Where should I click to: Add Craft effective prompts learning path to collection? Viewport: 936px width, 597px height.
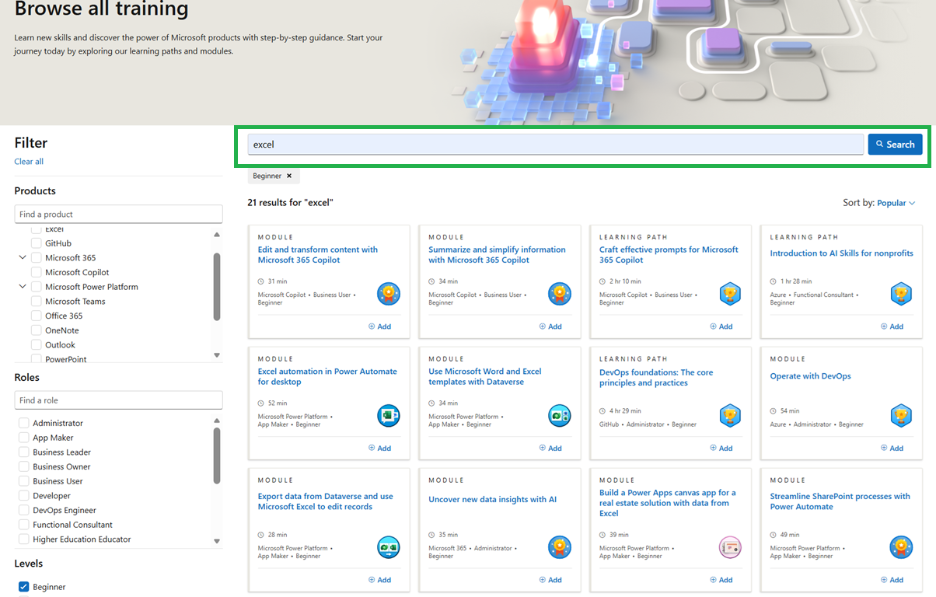pyautogui.click(x=721, y=327)
